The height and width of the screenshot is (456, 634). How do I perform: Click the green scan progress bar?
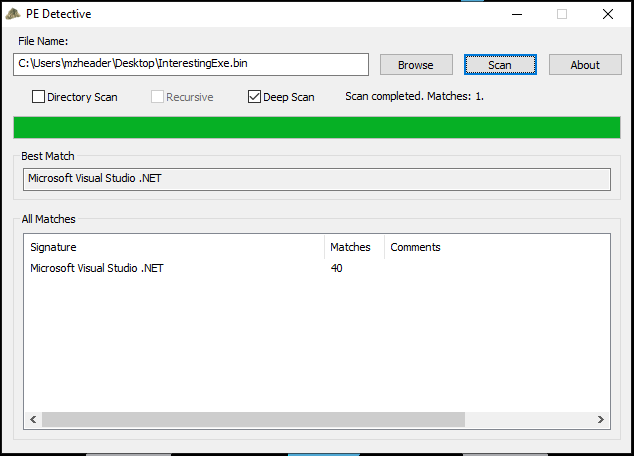pos(317,128)
